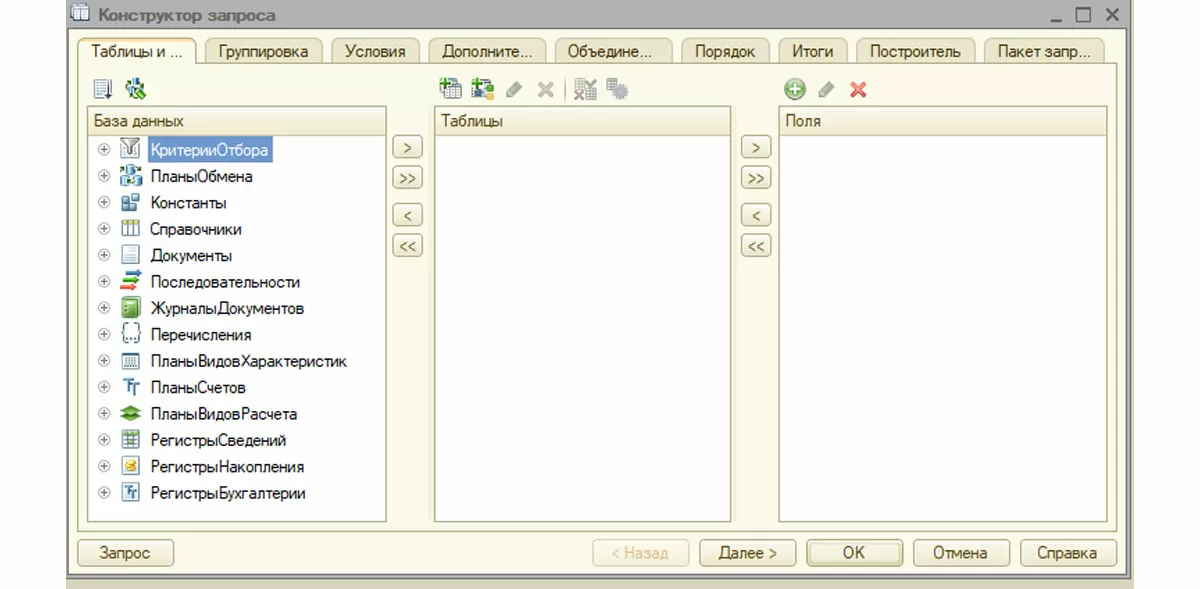Screen dimensions: 1200x589
Task: Expand the Документы tree node
Action: 103,256
